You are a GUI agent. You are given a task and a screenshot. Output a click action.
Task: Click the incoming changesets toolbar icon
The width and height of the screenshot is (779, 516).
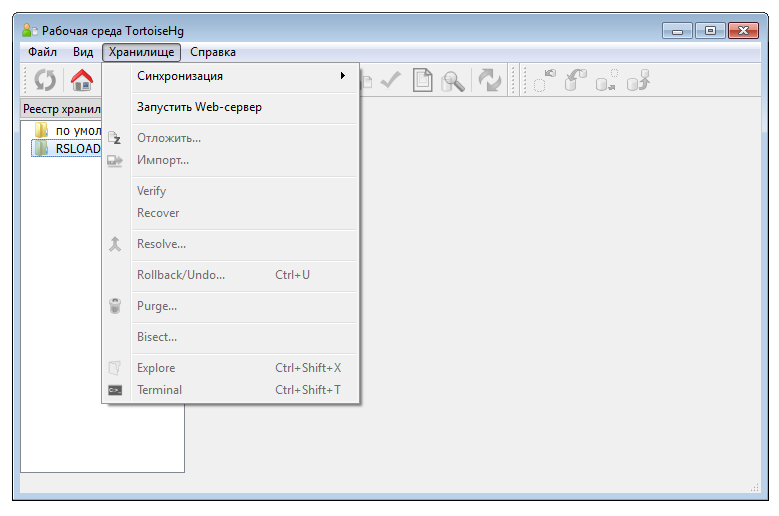pyautogui.click(x=545, y=80)
